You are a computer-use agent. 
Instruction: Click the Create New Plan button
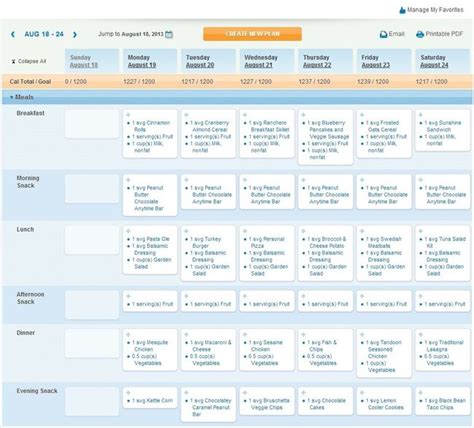point(252,34)
